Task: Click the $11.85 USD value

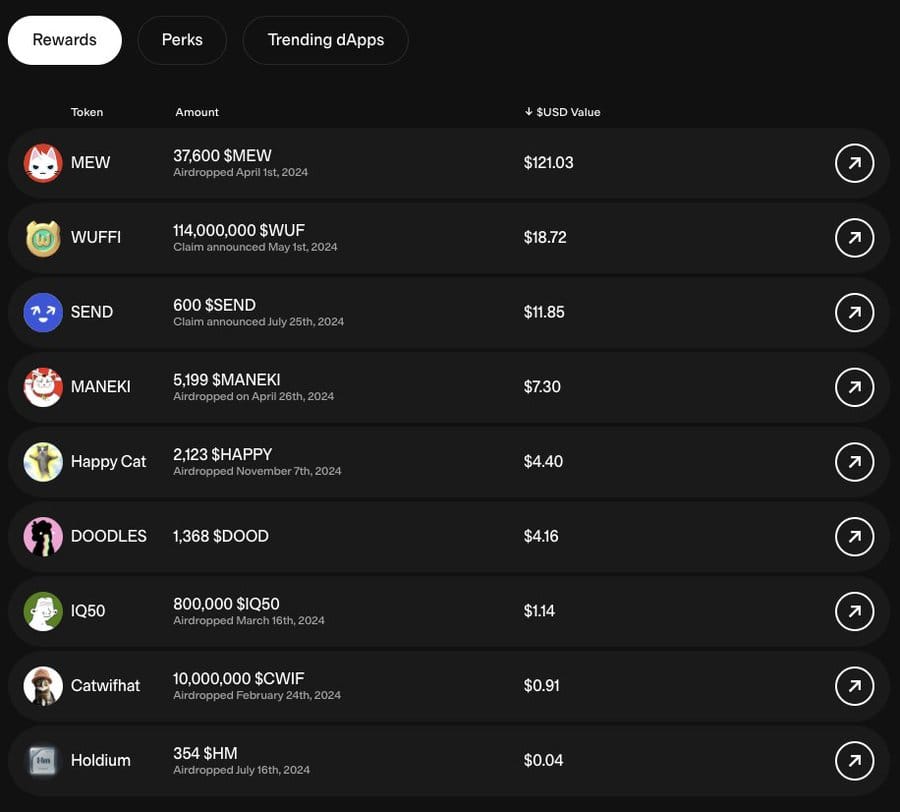Action: click(x=544, y=312)
